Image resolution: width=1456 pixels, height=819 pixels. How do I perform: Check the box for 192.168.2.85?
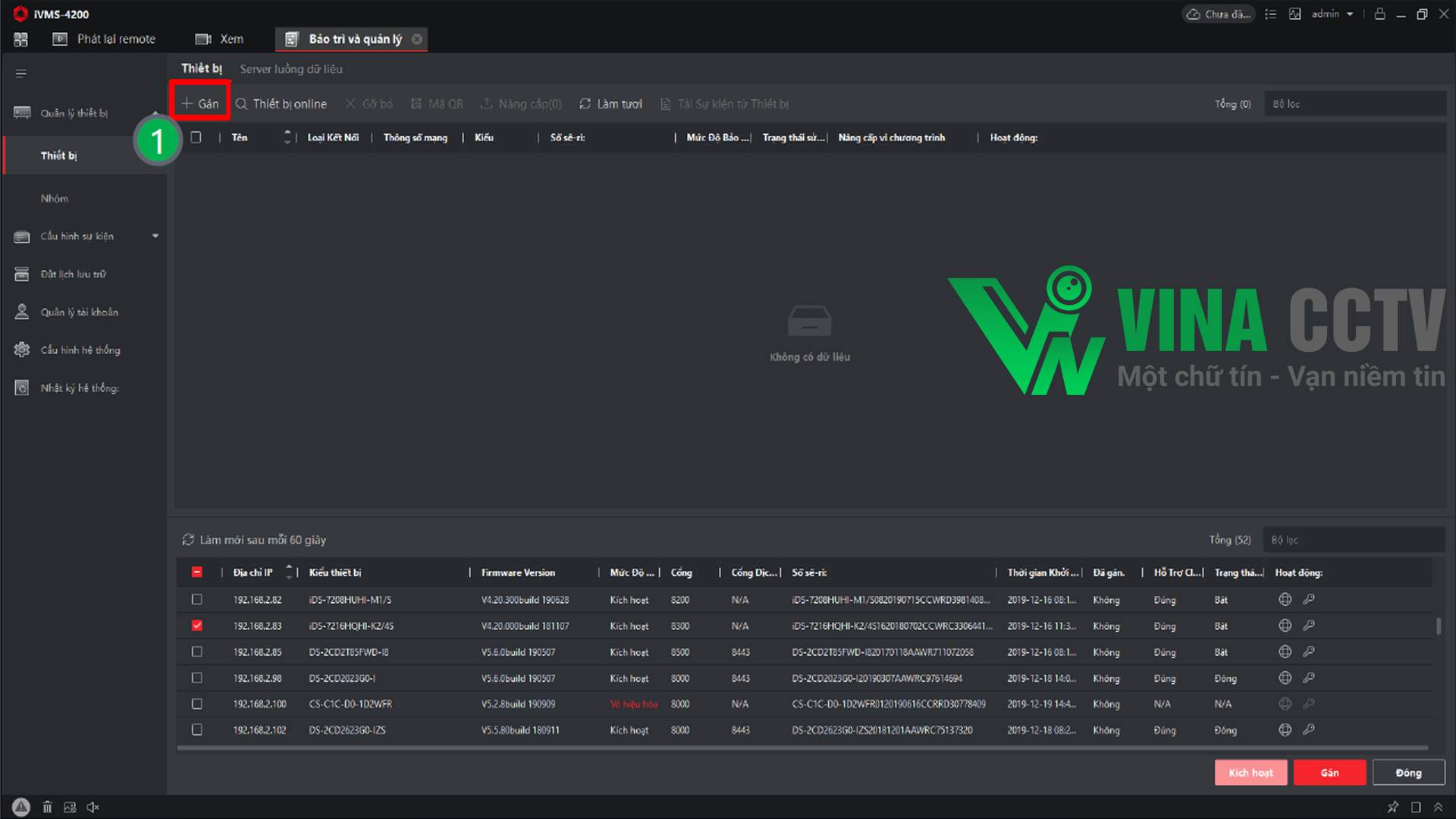pyautogui.click(x=196, y=651)
